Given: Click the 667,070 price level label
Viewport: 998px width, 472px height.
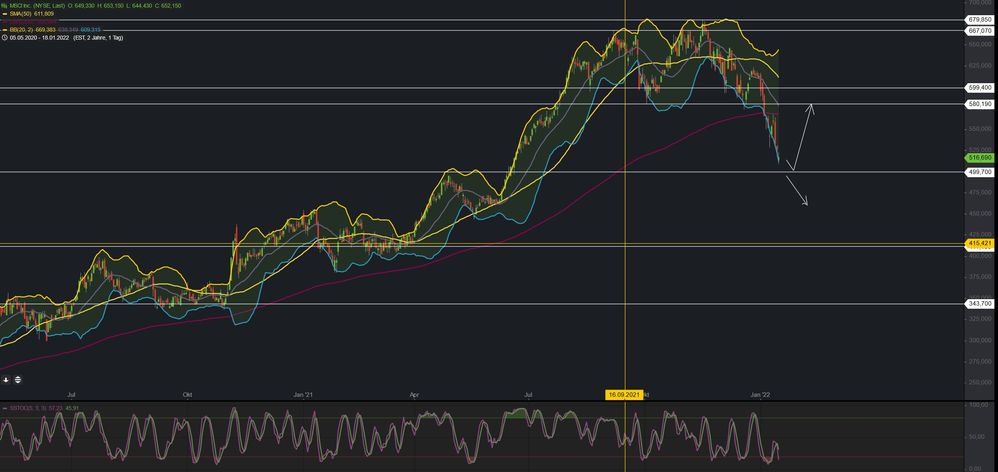Looking at the screenshot, I should (x=979, y=31).
